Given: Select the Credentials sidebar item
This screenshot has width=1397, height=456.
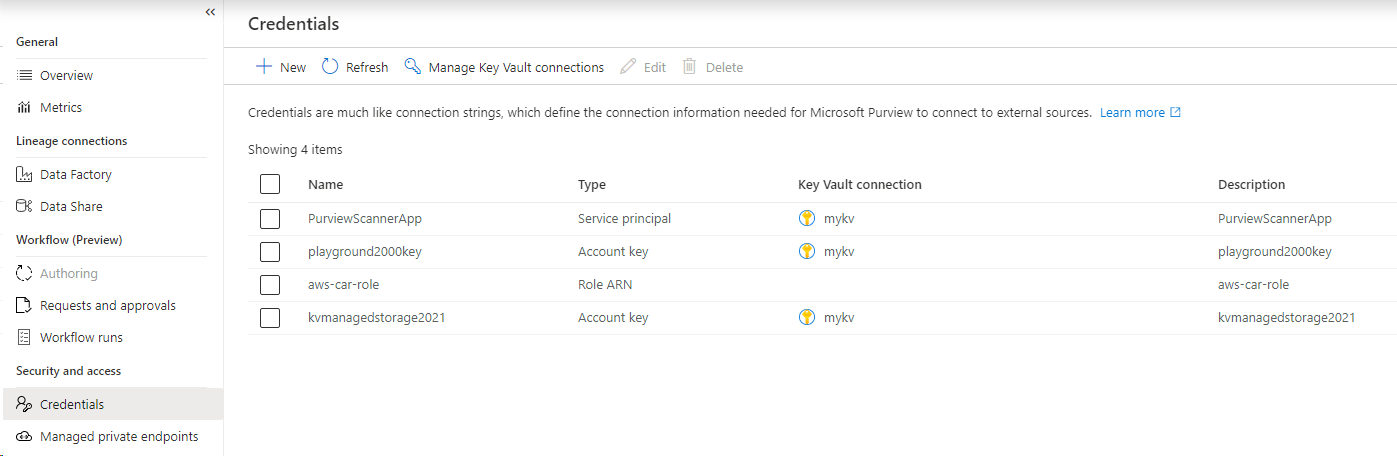Looking at the screenshot, I should coord(112,404).
